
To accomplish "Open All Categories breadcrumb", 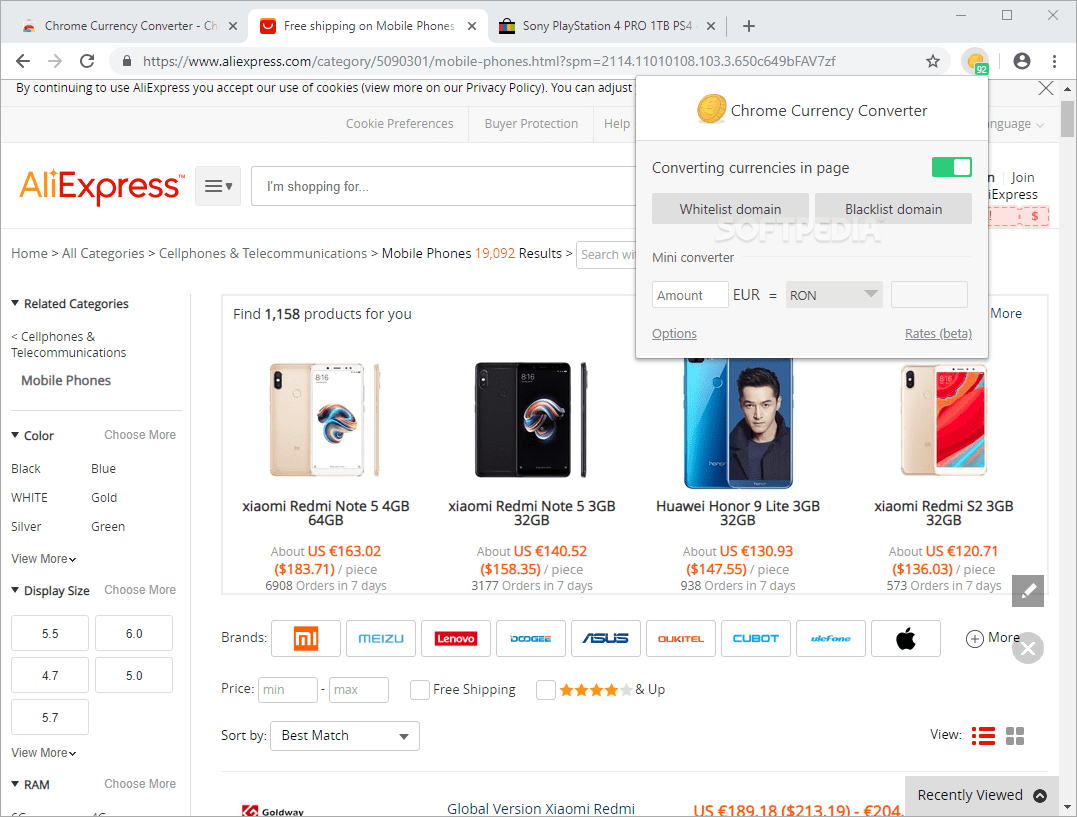I will click(103, 254).
